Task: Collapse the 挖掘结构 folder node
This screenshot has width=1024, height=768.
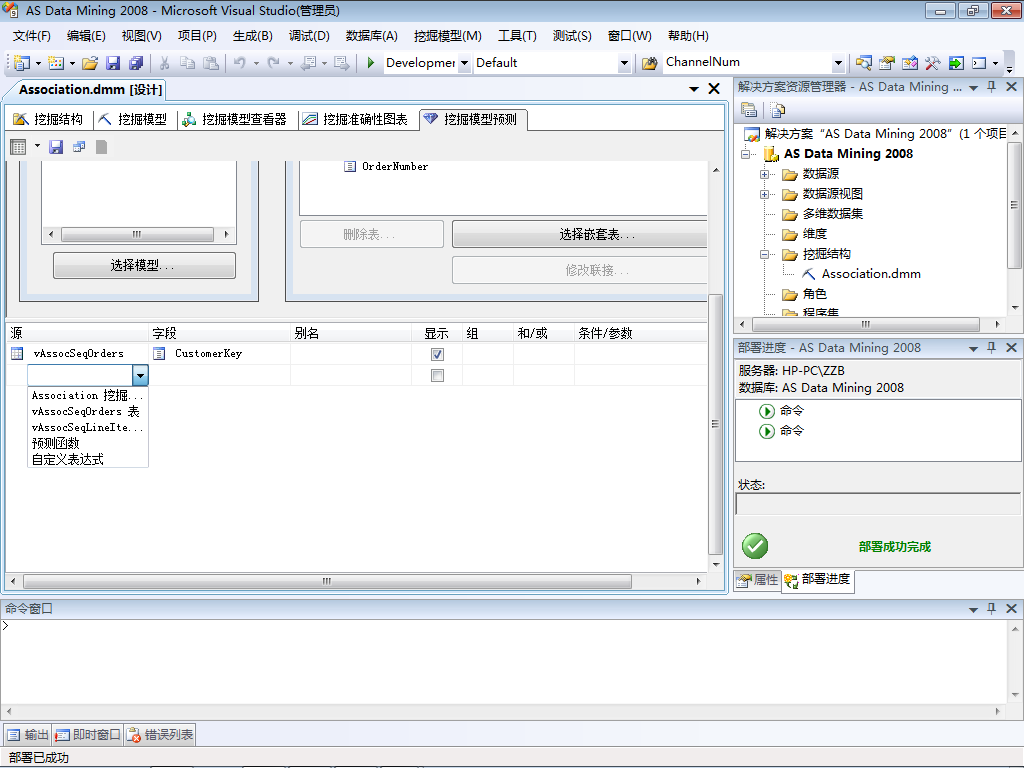Action: [x=764, y=254]
